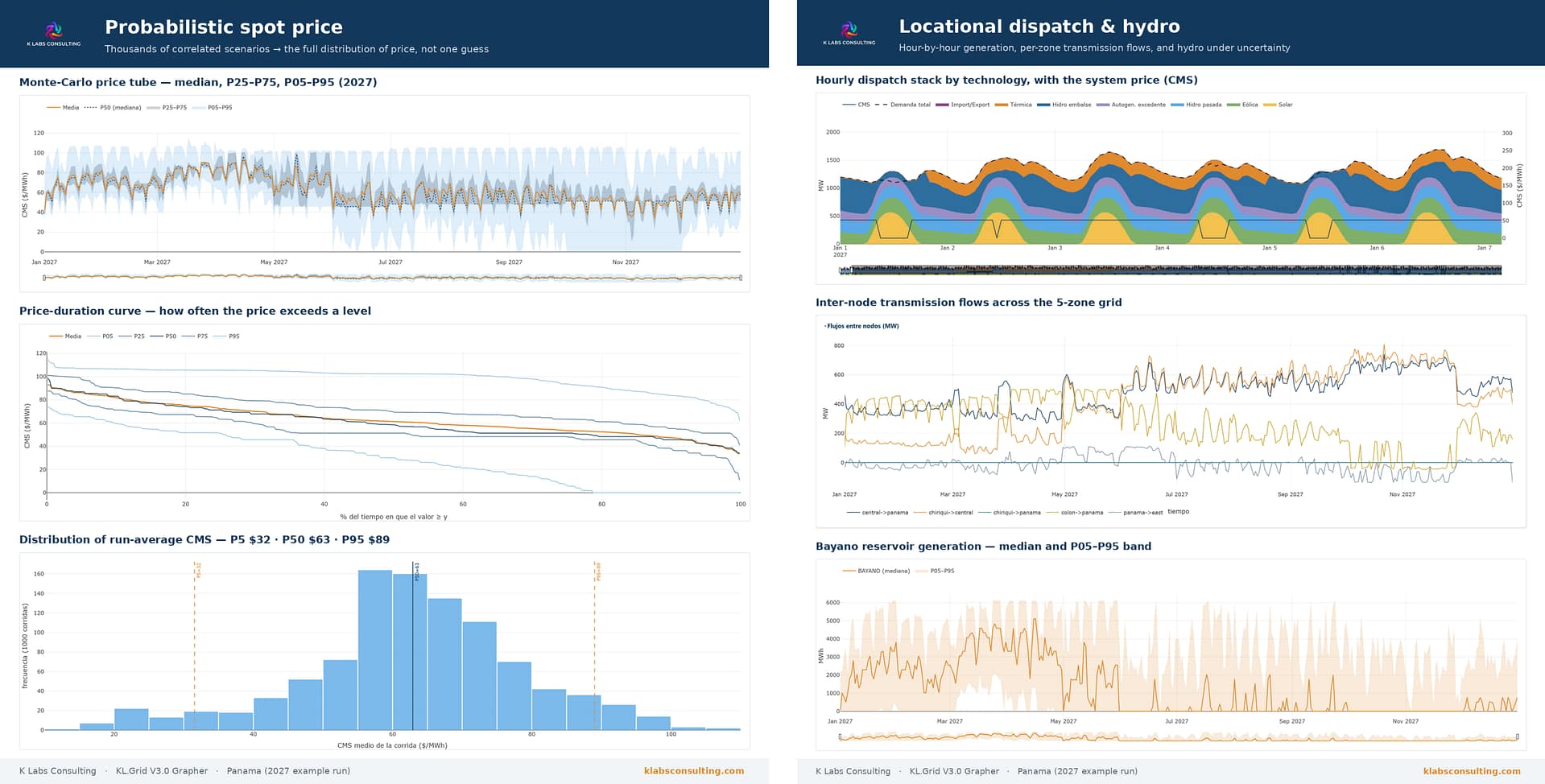Toggle the P95 curve in the price-duration legend

click(226, 336)
